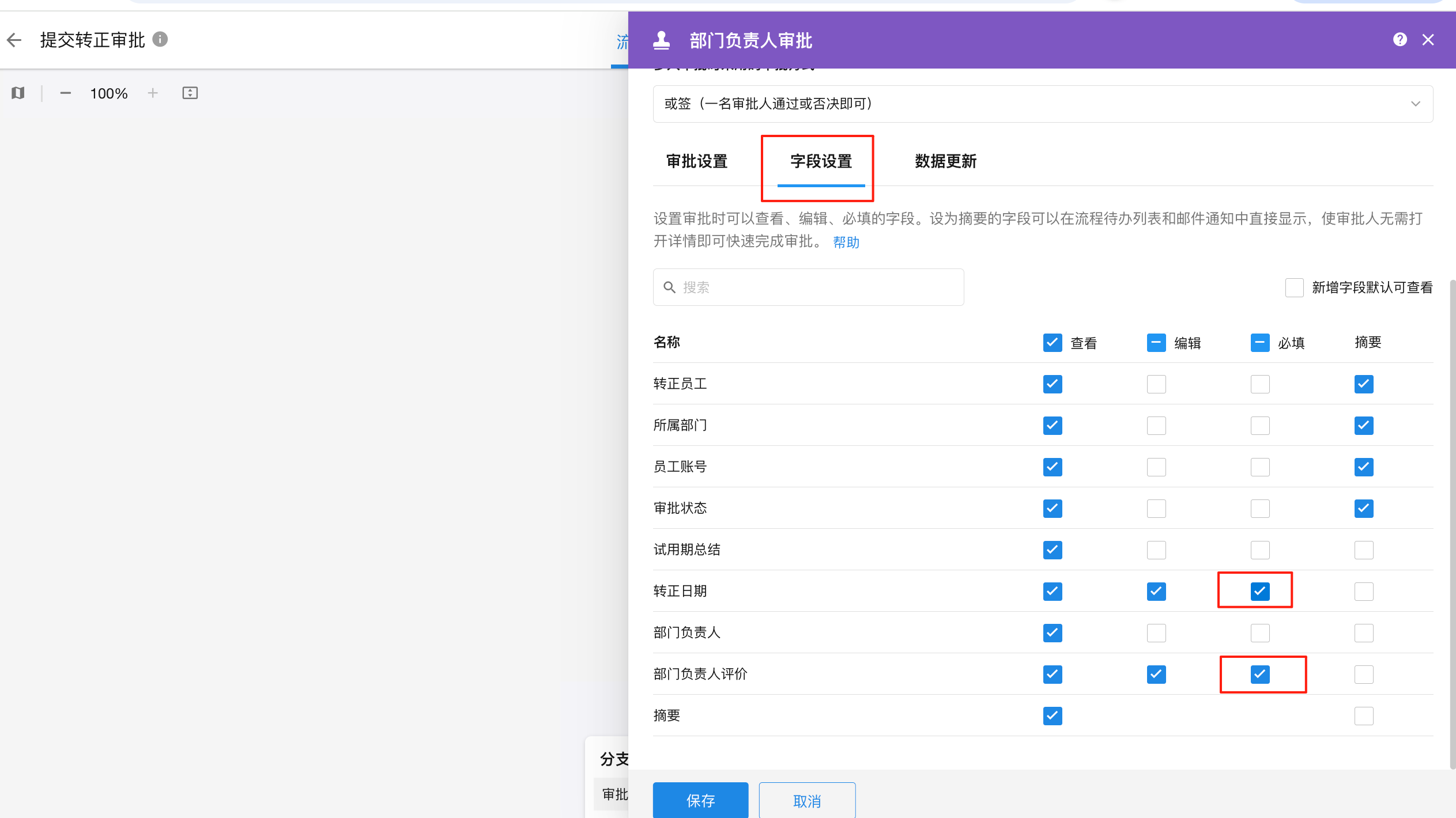This screenshot has height=818, width=1456.
Task: Click the fit-to-screen canvas icon
Action: (x=190, y=93)
